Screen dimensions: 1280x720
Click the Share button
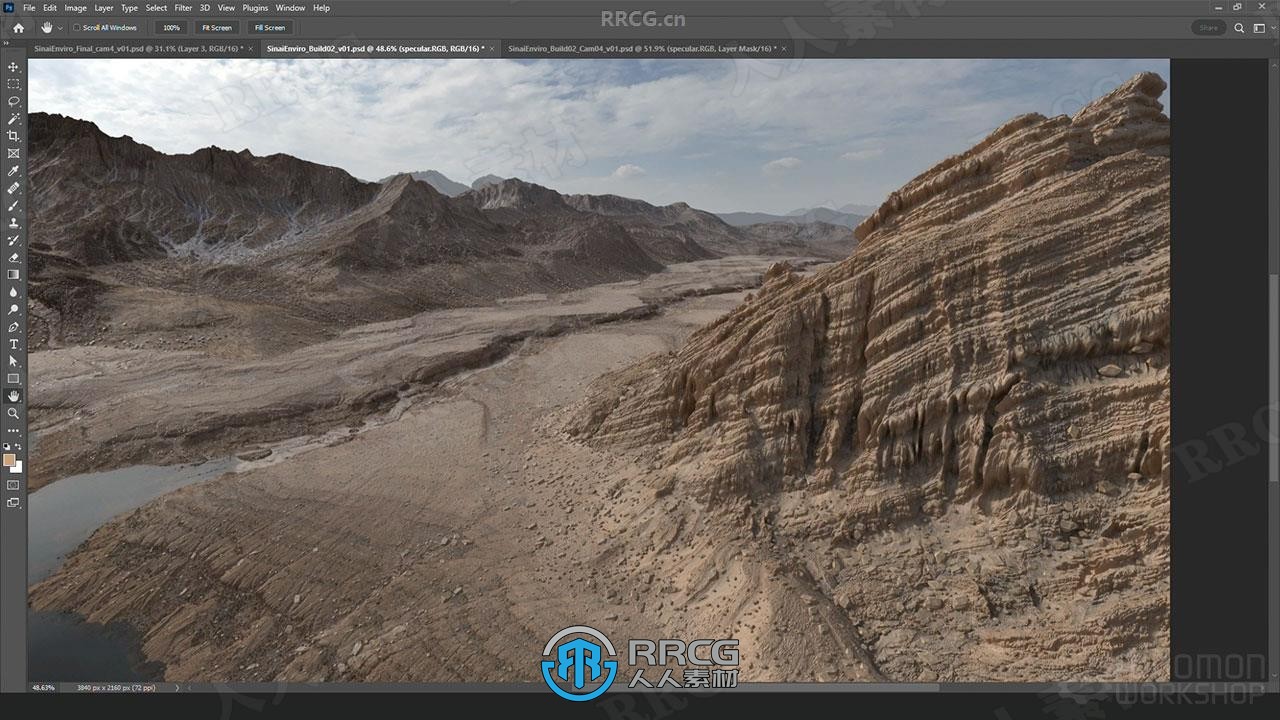pos(1208,28)
